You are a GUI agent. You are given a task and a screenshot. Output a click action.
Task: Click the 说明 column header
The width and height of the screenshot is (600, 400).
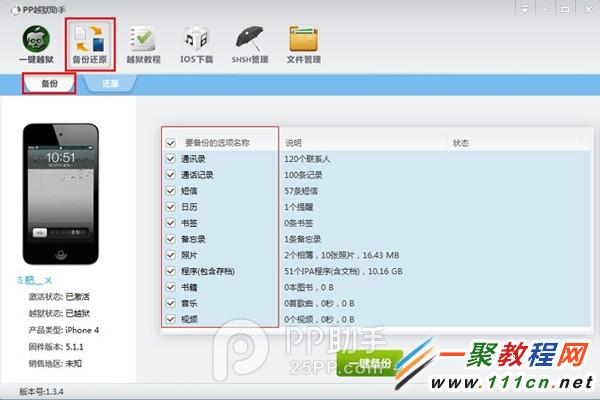click(293, 143)
